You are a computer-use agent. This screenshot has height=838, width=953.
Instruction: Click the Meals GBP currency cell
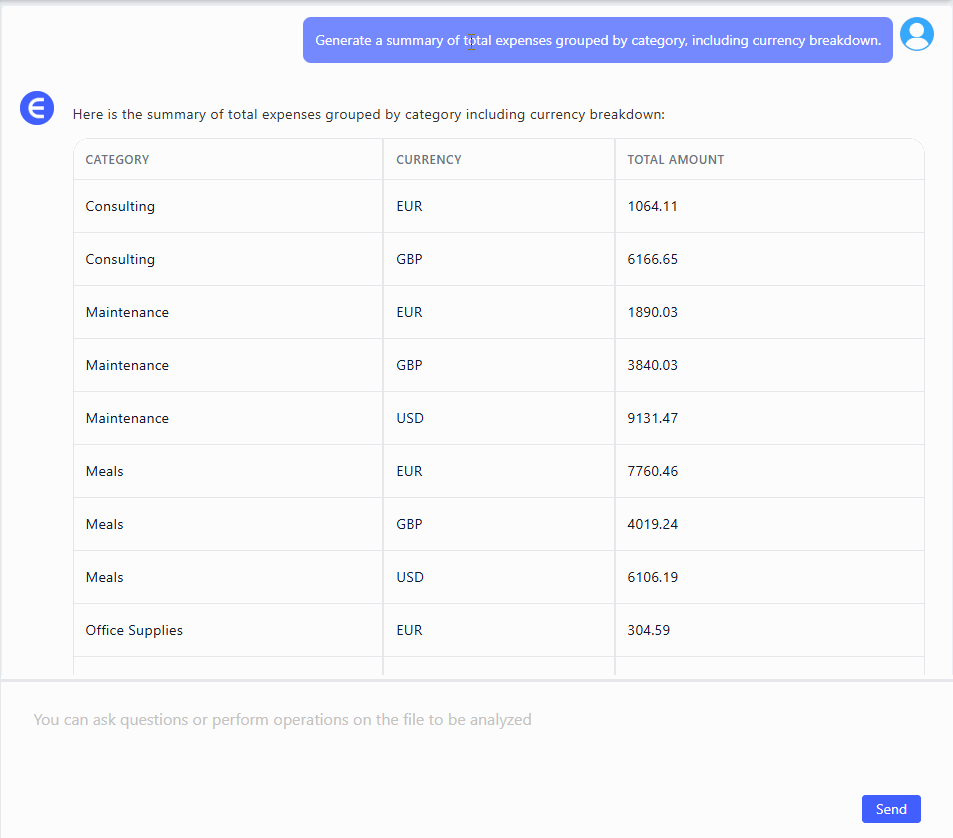[x=410, y=525]
